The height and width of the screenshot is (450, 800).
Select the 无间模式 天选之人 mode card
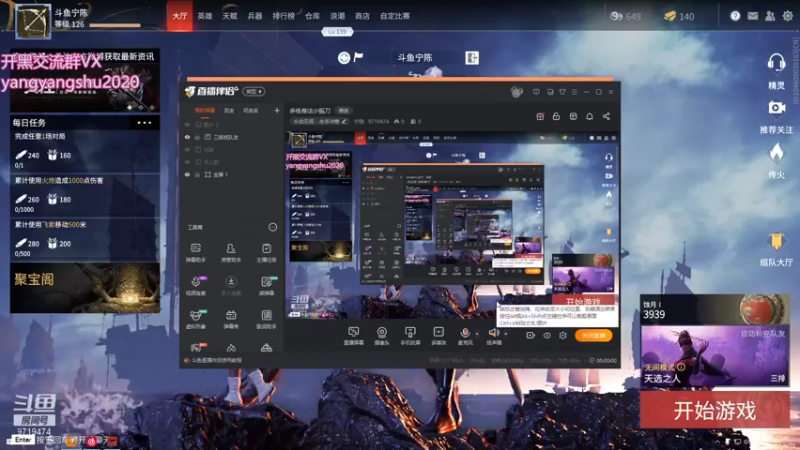point(714,356)
